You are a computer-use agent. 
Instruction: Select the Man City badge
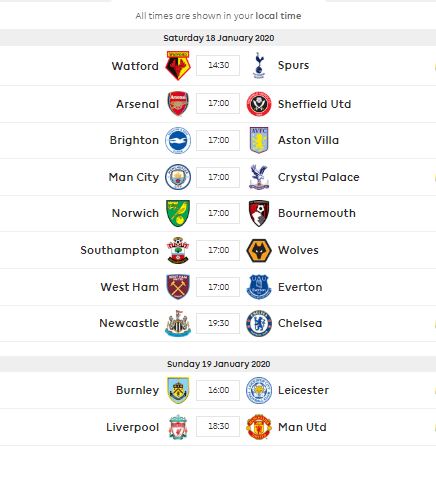(x=178, y=177)
